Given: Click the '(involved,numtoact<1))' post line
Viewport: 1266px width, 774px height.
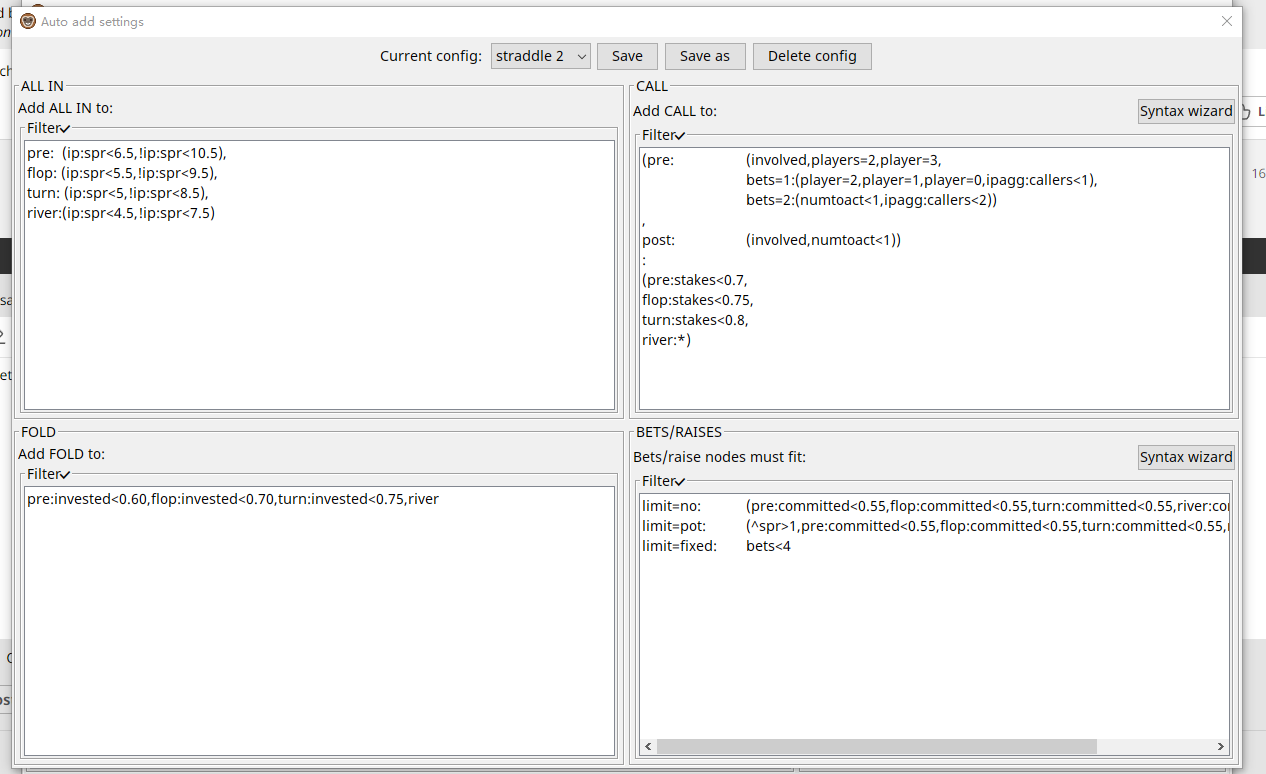Looking at the screenshot, I should tap(824, 240).
